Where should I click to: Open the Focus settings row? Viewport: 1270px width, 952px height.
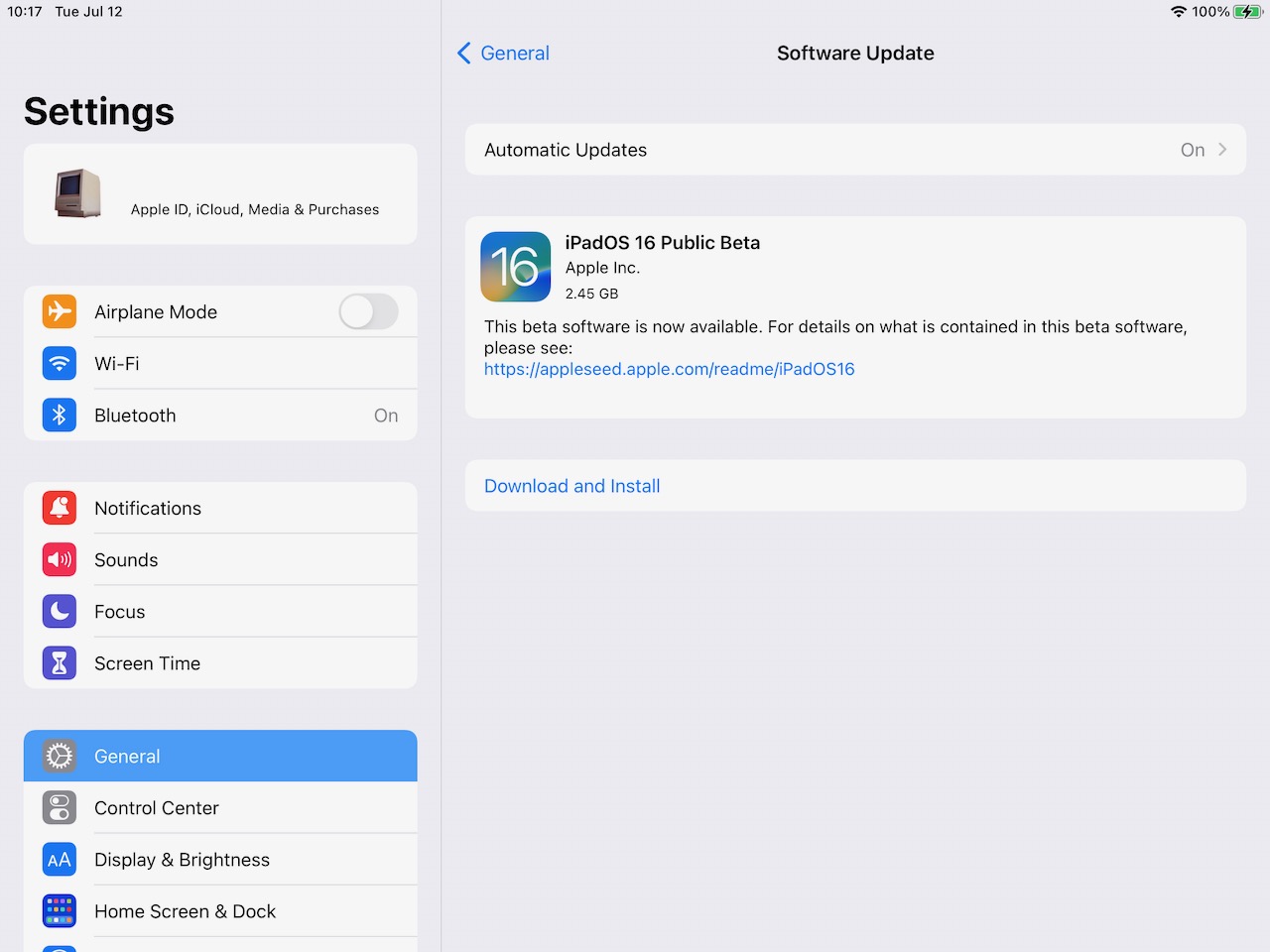220,611
